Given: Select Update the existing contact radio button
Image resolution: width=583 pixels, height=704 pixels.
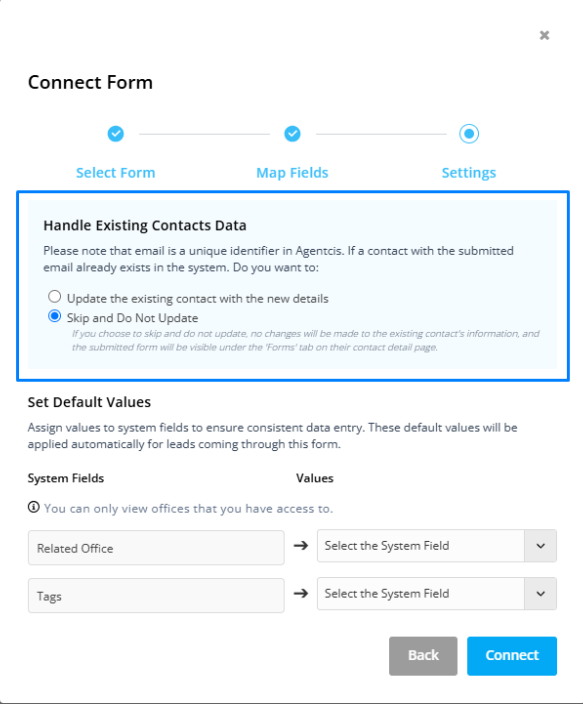Looking at the screenshot, I should click(54, 297).
